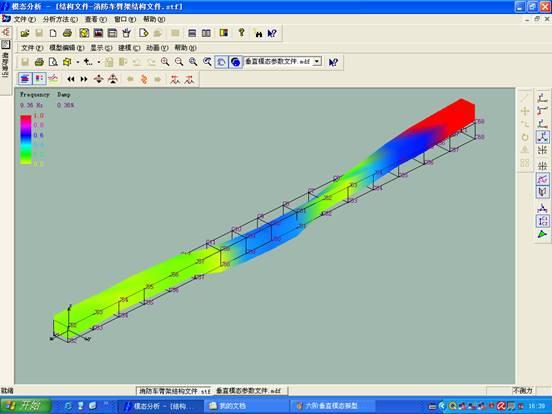552x414 pixels.
Task: Click the previous mode double-left arrow
Action: click(71, 79)
